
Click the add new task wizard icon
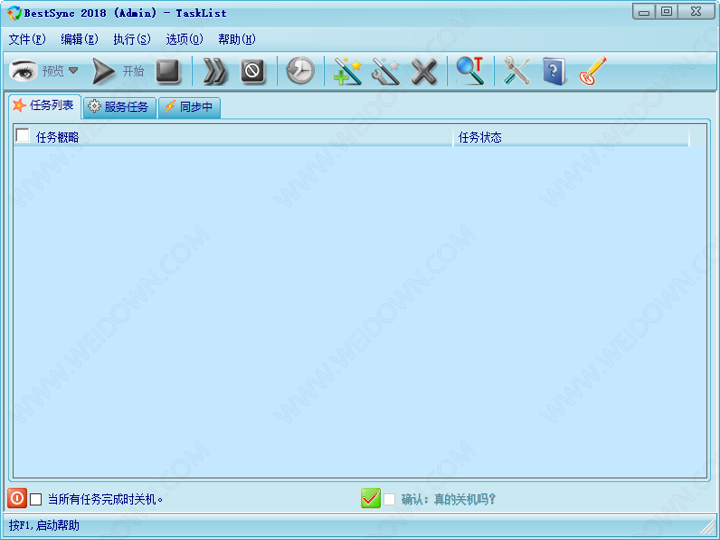coord(348,71)
